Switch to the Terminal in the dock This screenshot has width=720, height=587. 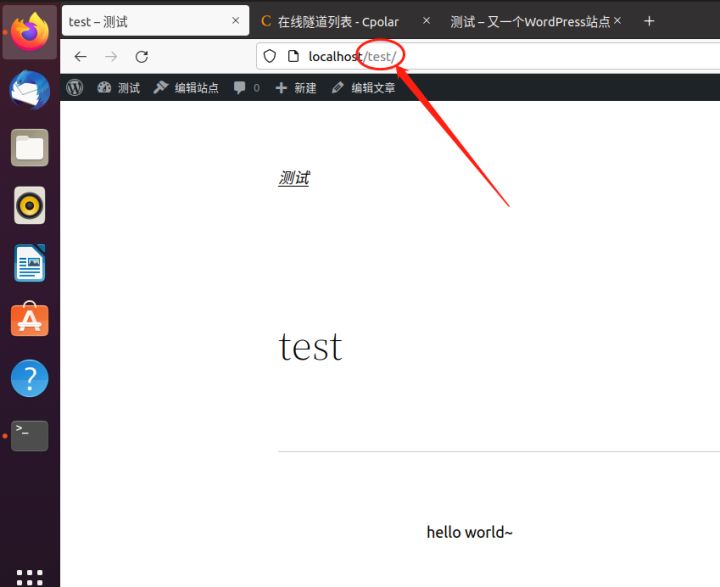[30, 435]
